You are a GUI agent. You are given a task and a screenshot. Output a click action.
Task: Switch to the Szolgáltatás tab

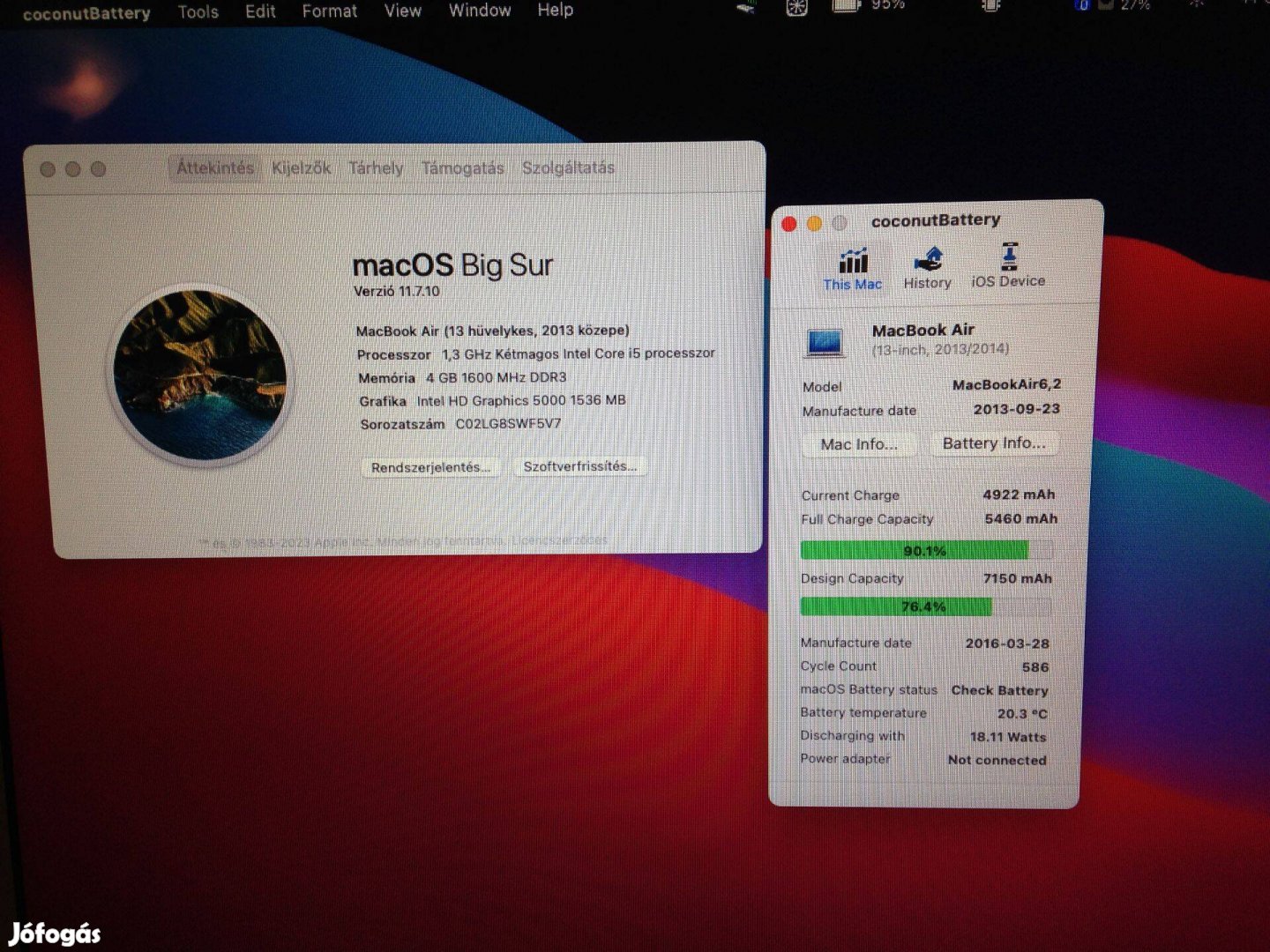(x=568, y=167)
